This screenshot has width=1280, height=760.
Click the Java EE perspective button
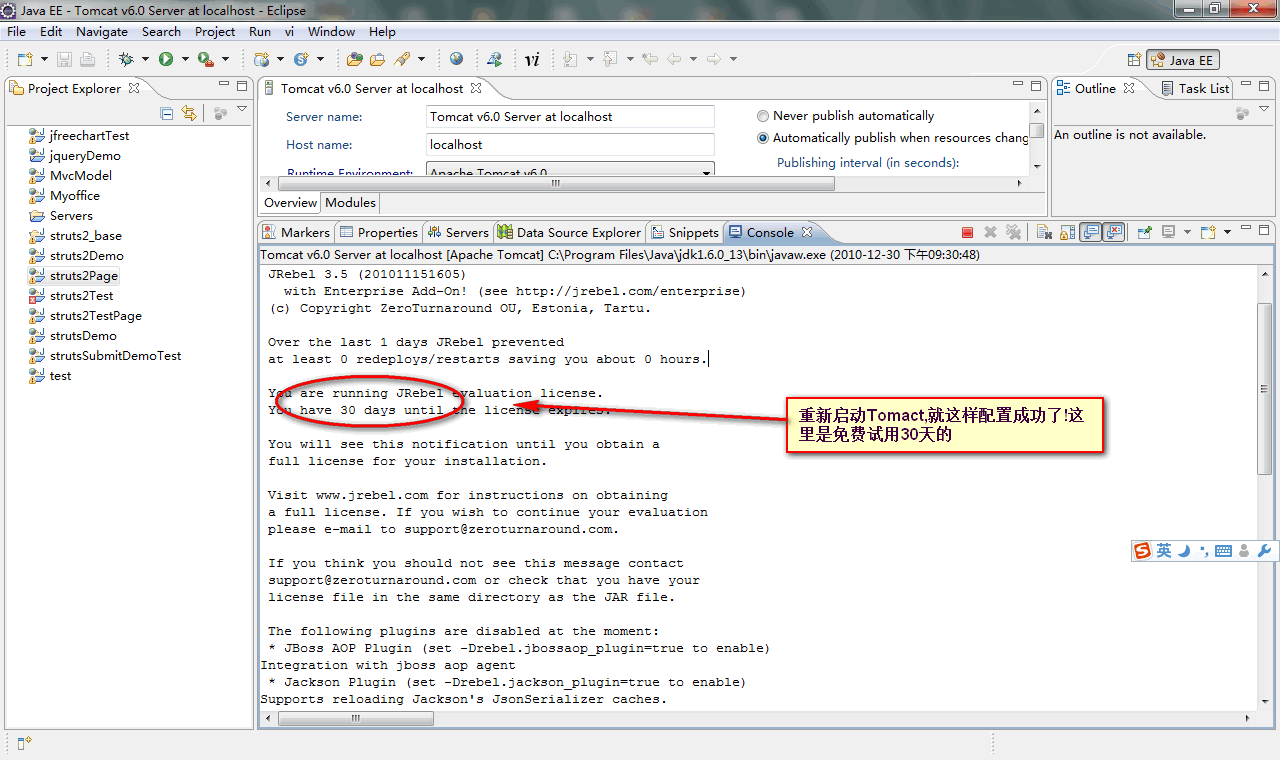pyautogui.click(x=1183, y=60)
